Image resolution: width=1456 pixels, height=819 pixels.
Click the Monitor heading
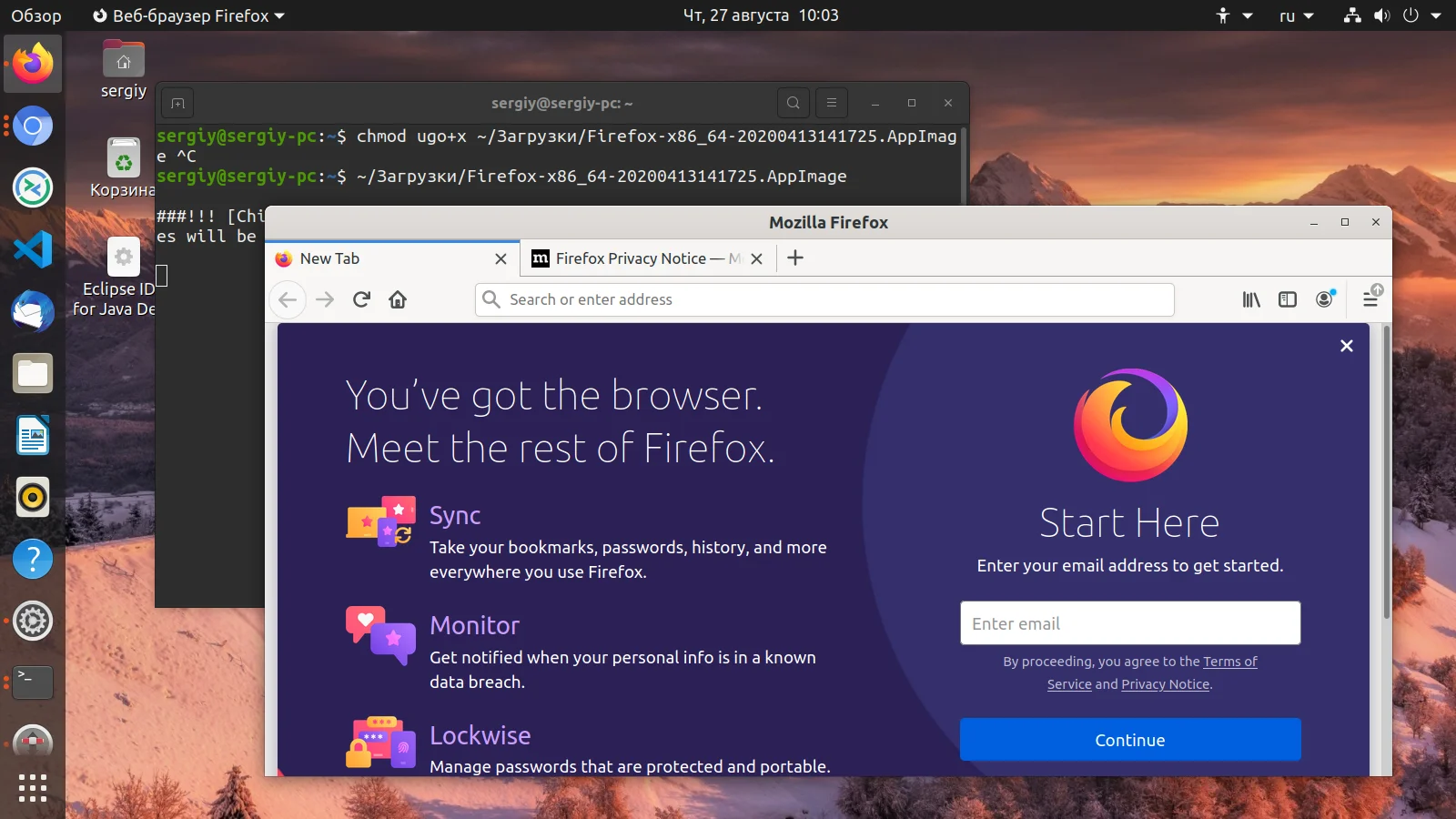point(474,625)
